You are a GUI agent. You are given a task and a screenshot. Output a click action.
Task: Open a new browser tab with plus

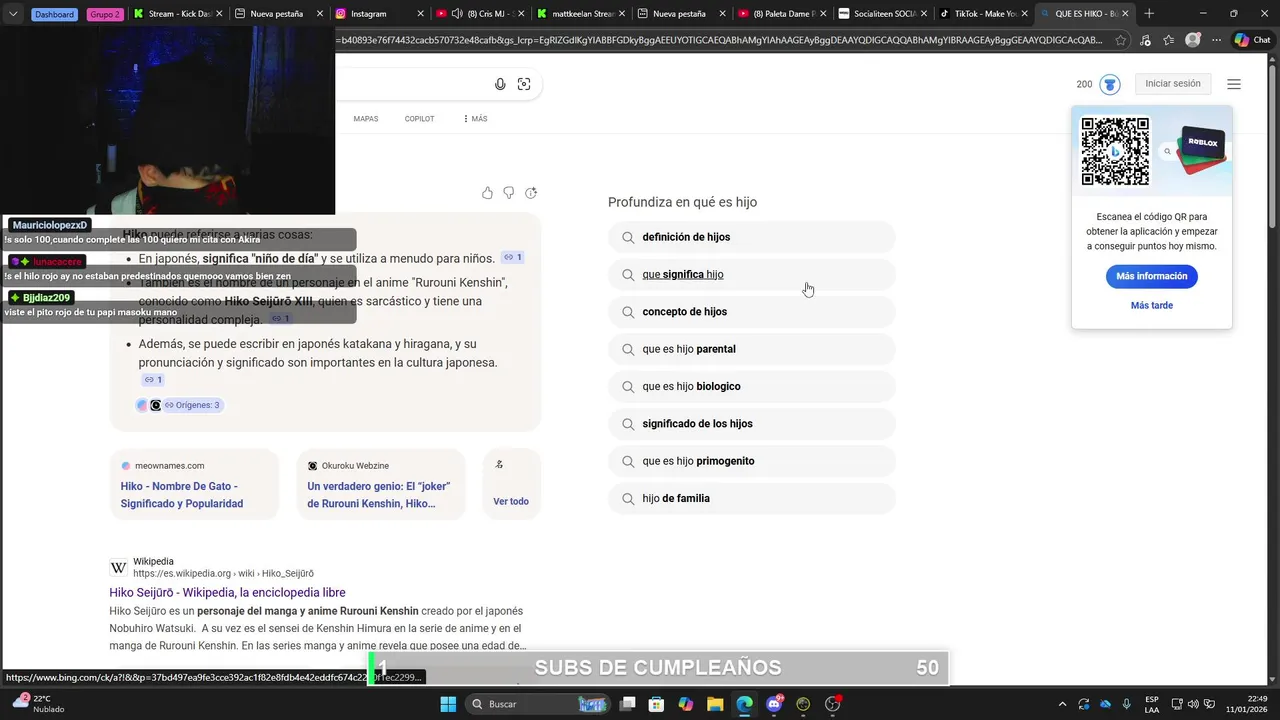[1149, 14]
